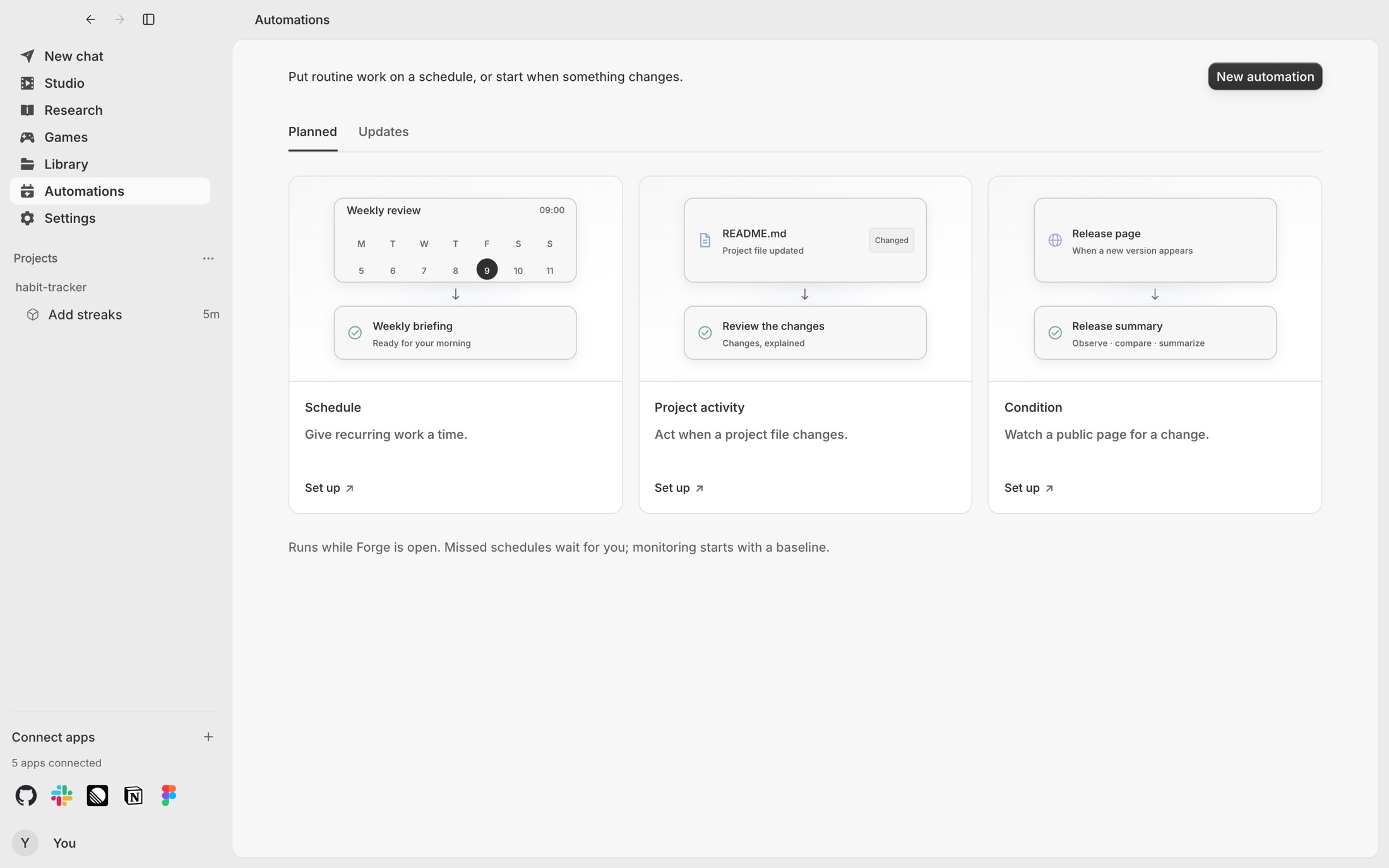Click the forward navigation arrow

point(119,20)
